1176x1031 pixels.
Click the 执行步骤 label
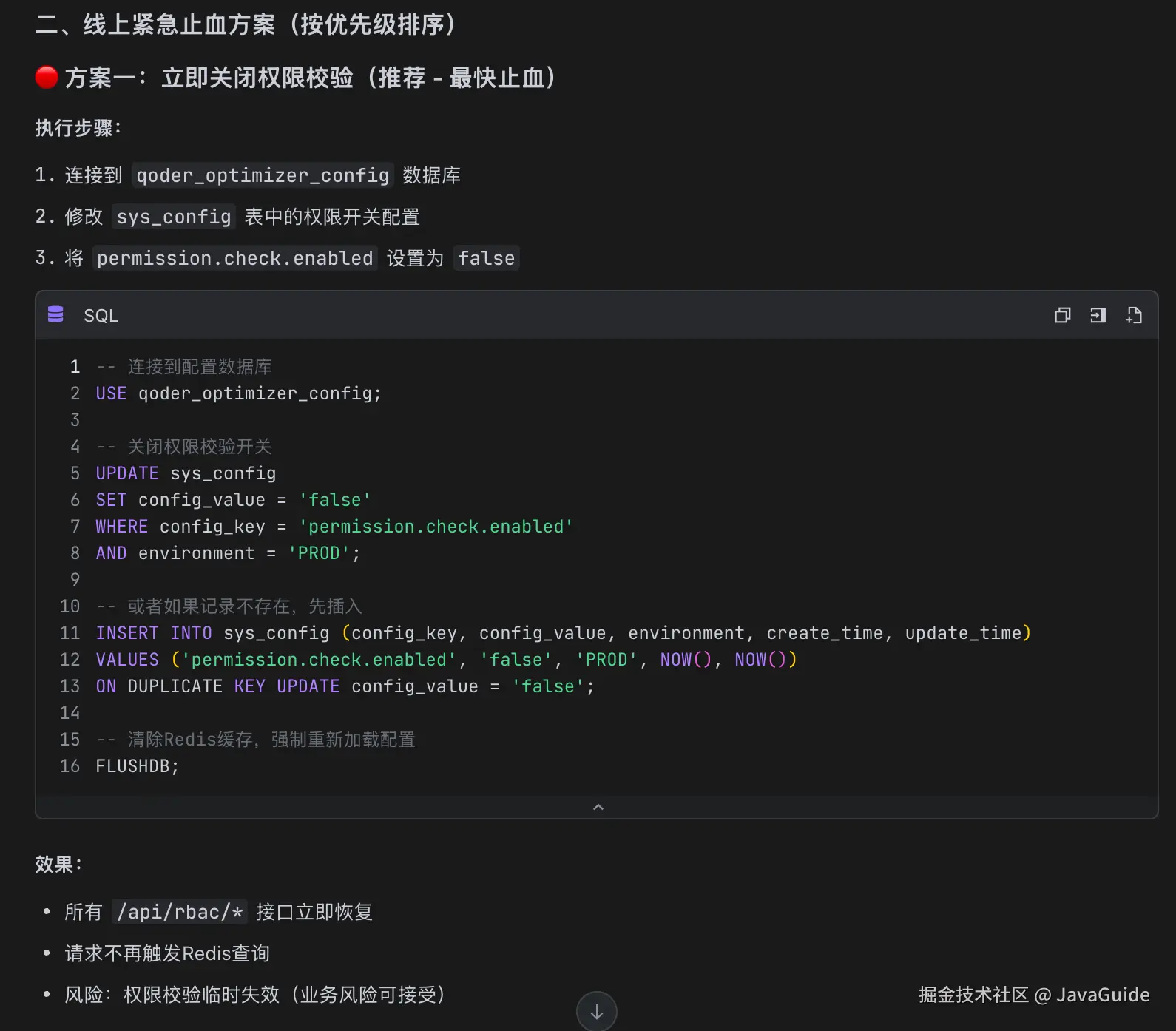pos(78,128)
